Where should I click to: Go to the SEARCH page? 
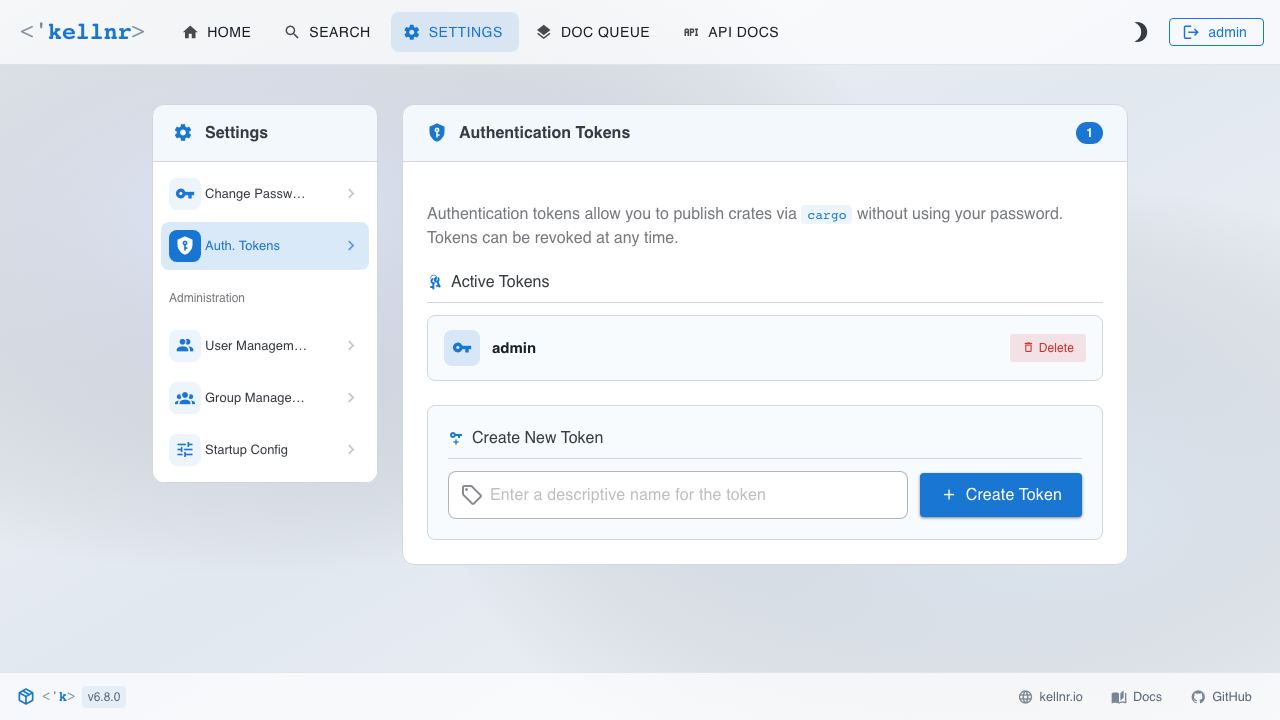click(327, 32)
